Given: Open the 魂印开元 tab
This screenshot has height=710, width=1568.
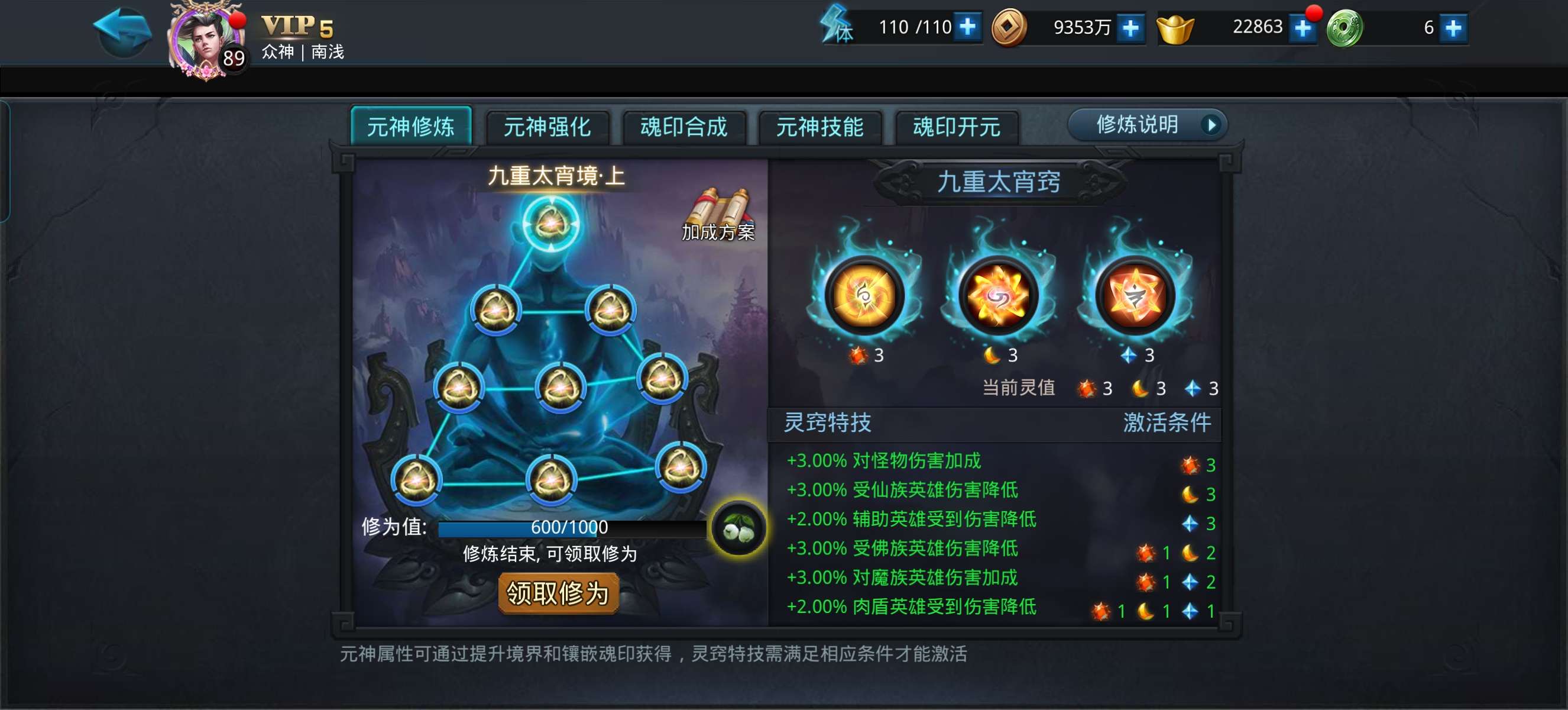Looking at the screenshot, I should click(x=956, y=127).
